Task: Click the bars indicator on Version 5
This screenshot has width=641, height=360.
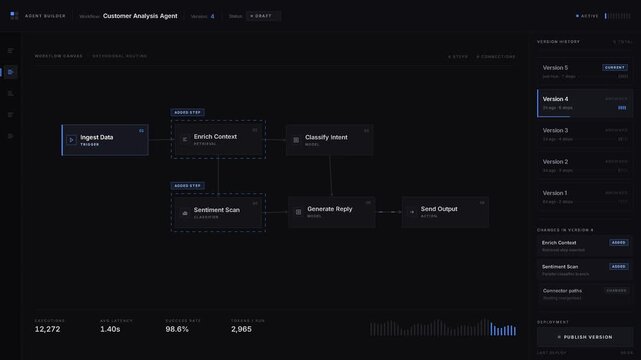Action: pyautogui.click(x=623, y=76)
